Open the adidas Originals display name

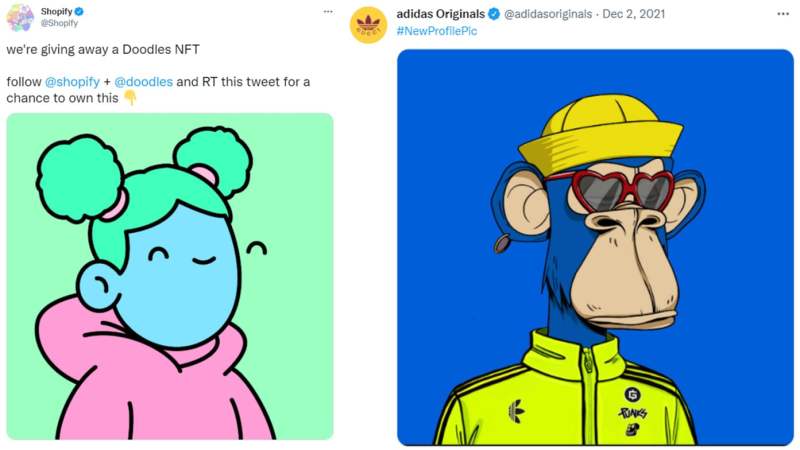tap(440, 14)
